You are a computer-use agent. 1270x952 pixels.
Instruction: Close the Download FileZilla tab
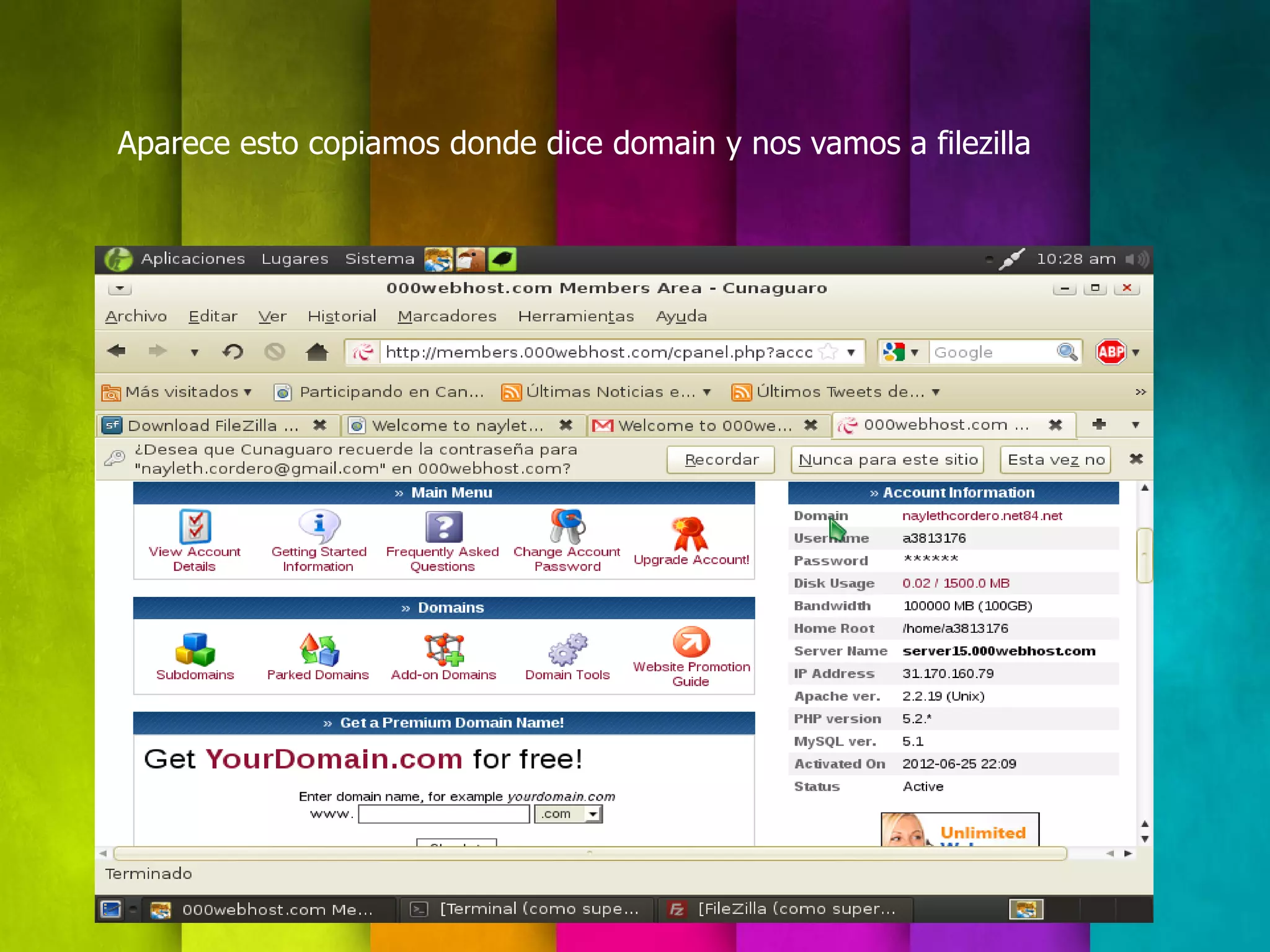(x=319, y=425)
